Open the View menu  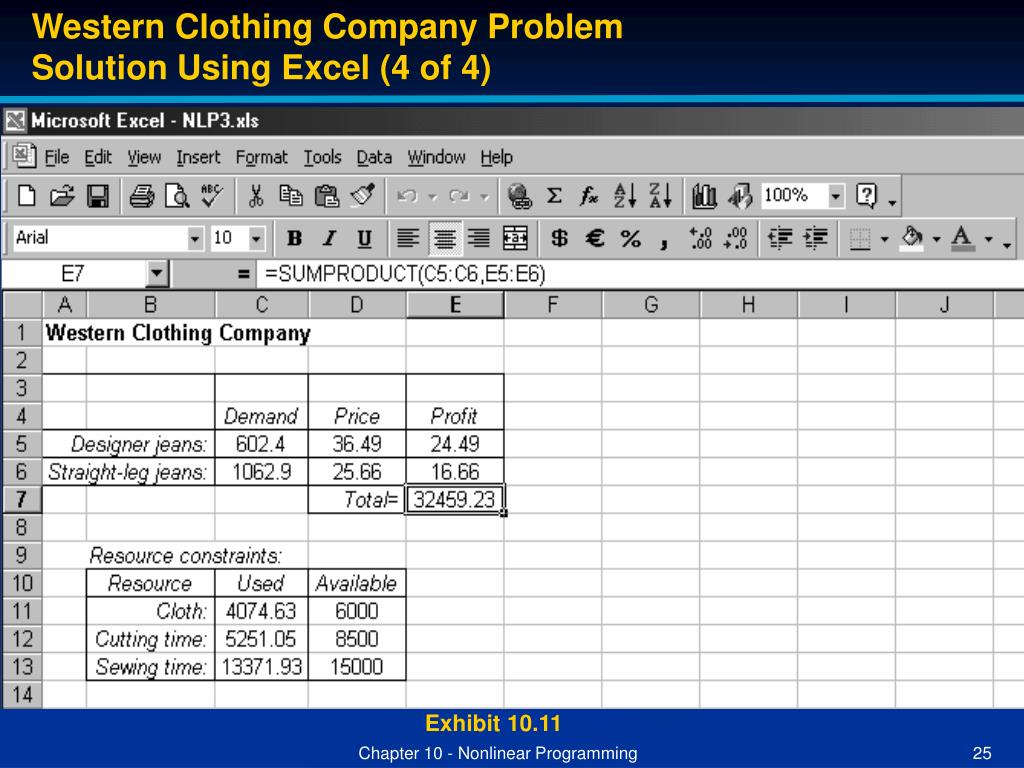point(144,157)
